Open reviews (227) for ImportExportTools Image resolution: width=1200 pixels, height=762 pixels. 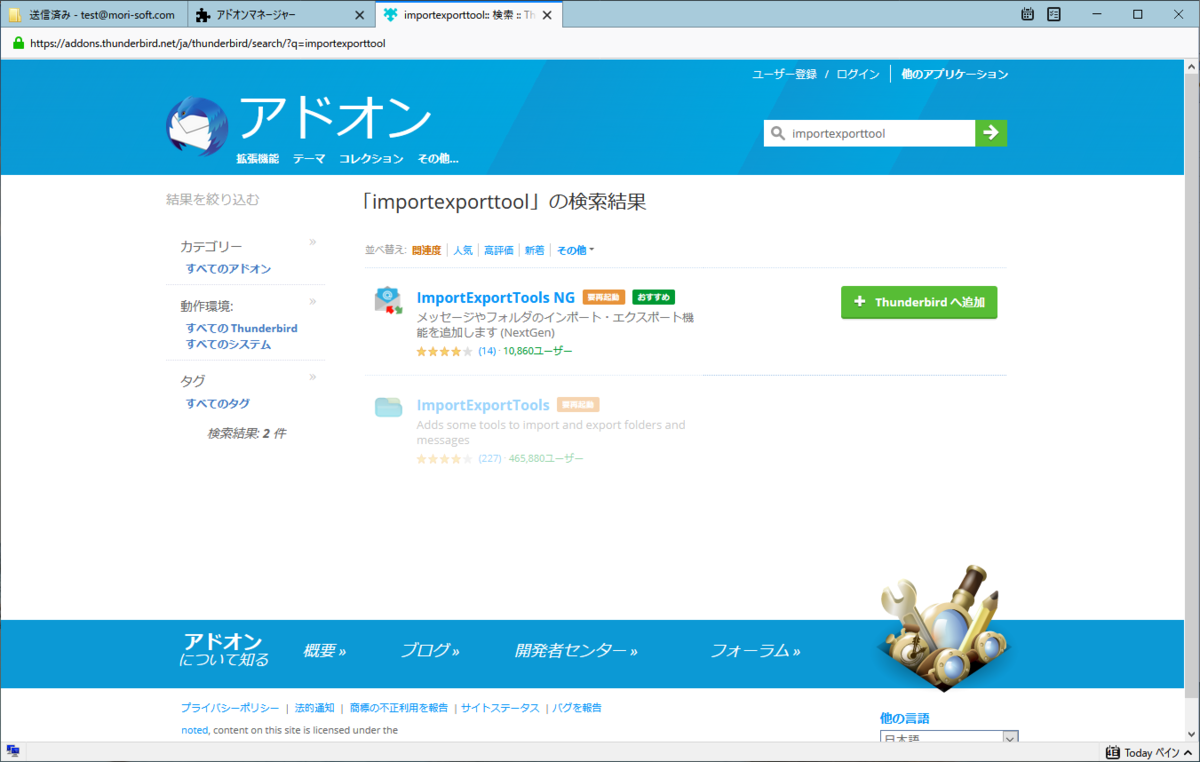click(x=490, y=458)
